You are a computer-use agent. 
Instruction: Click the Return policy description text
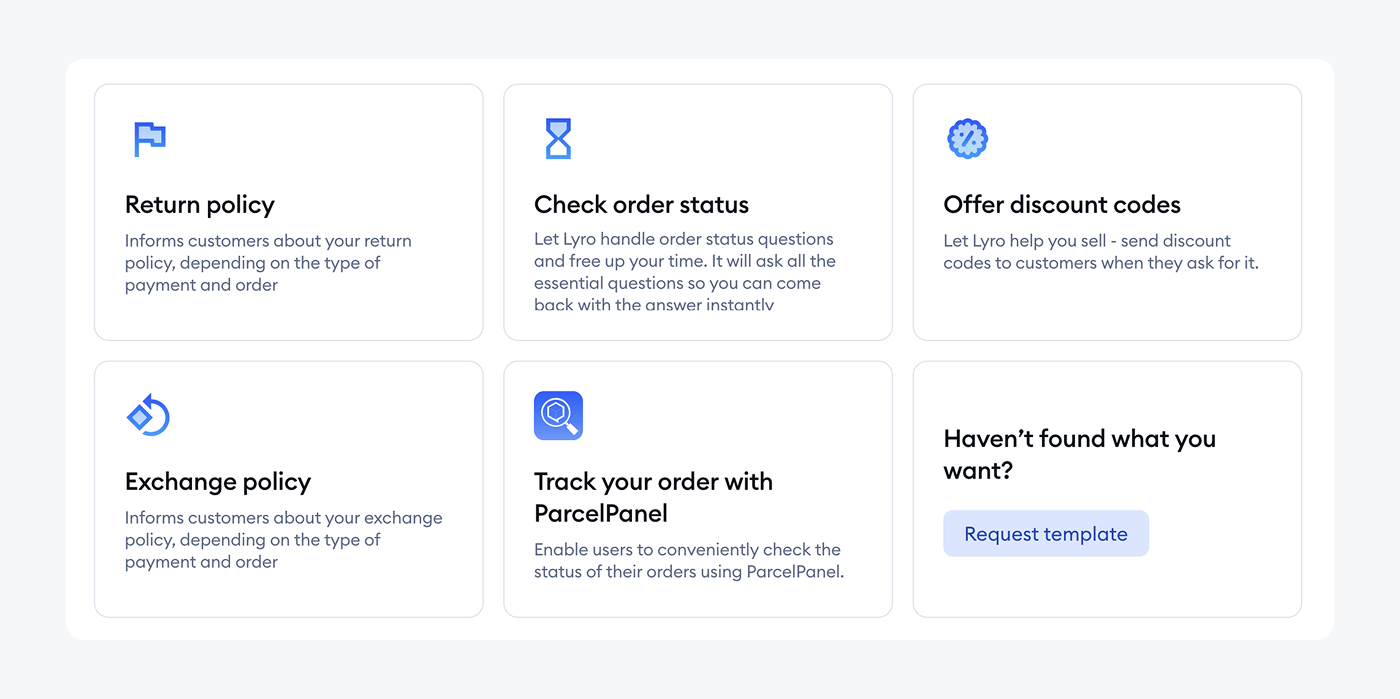click(268, 263)
